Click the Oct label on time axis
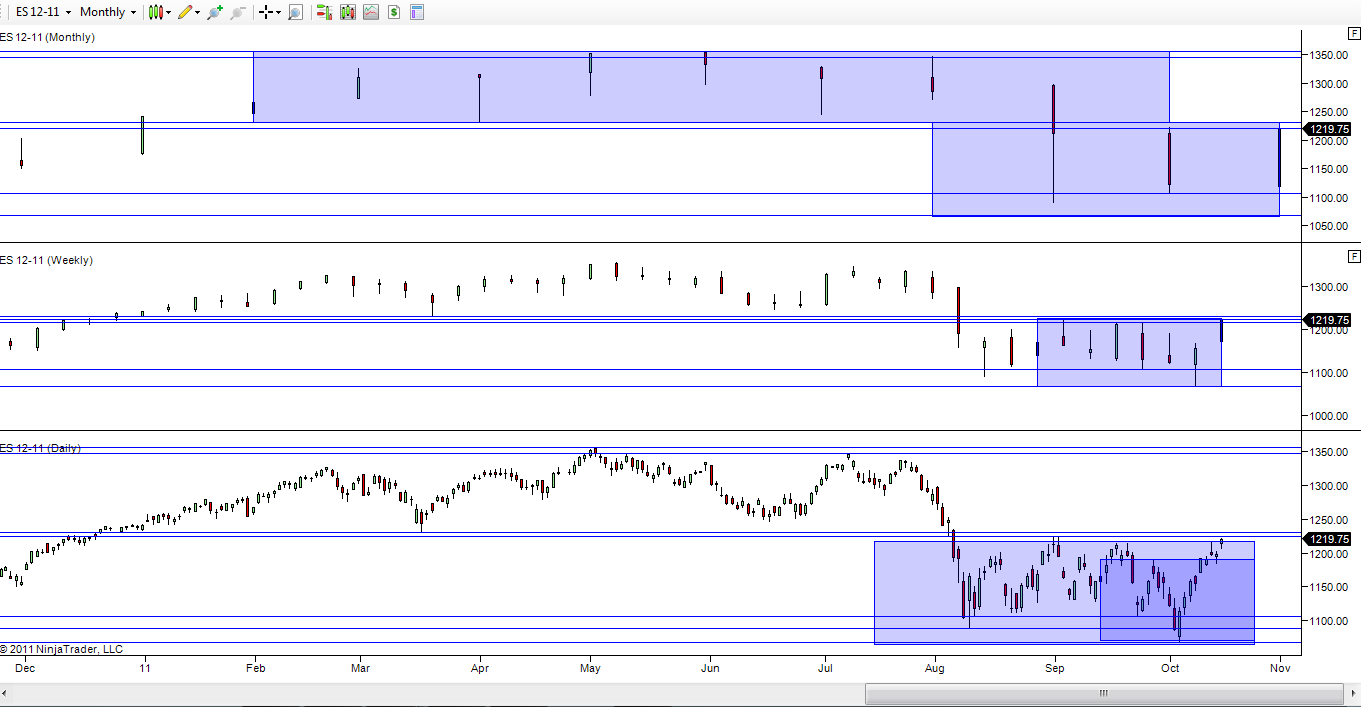Viewport: 1361px width, 707px height. (1169, 667)
